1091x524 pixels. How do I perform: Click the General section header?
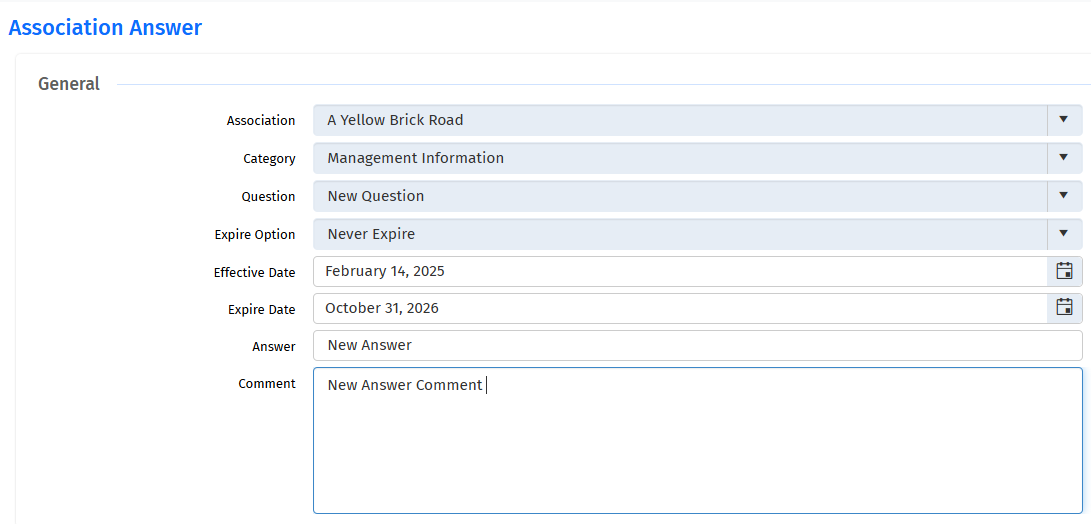click(x=69, y=84)
